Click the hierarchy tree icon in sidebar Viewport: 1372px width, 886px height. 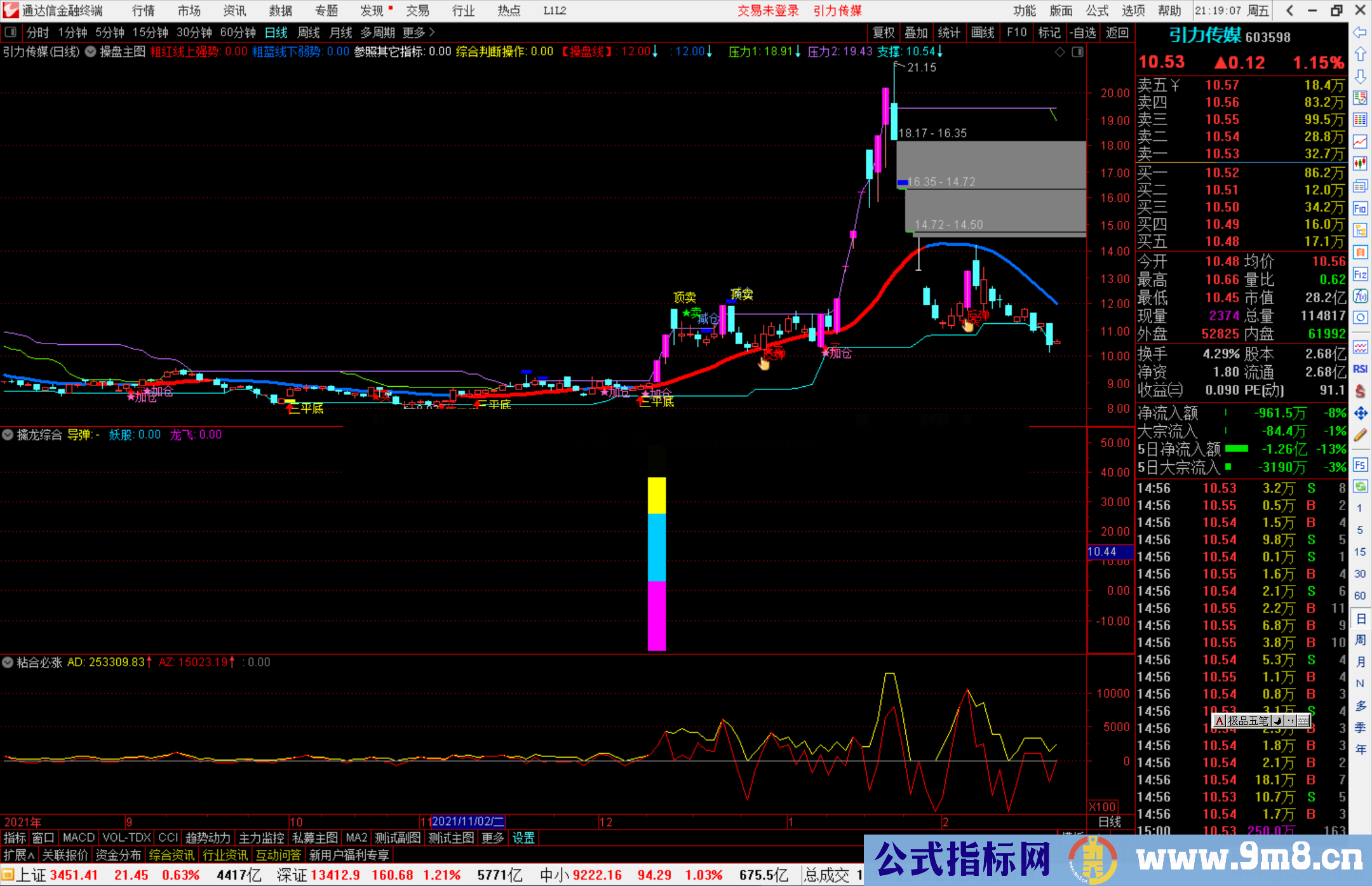[1360, 230]
